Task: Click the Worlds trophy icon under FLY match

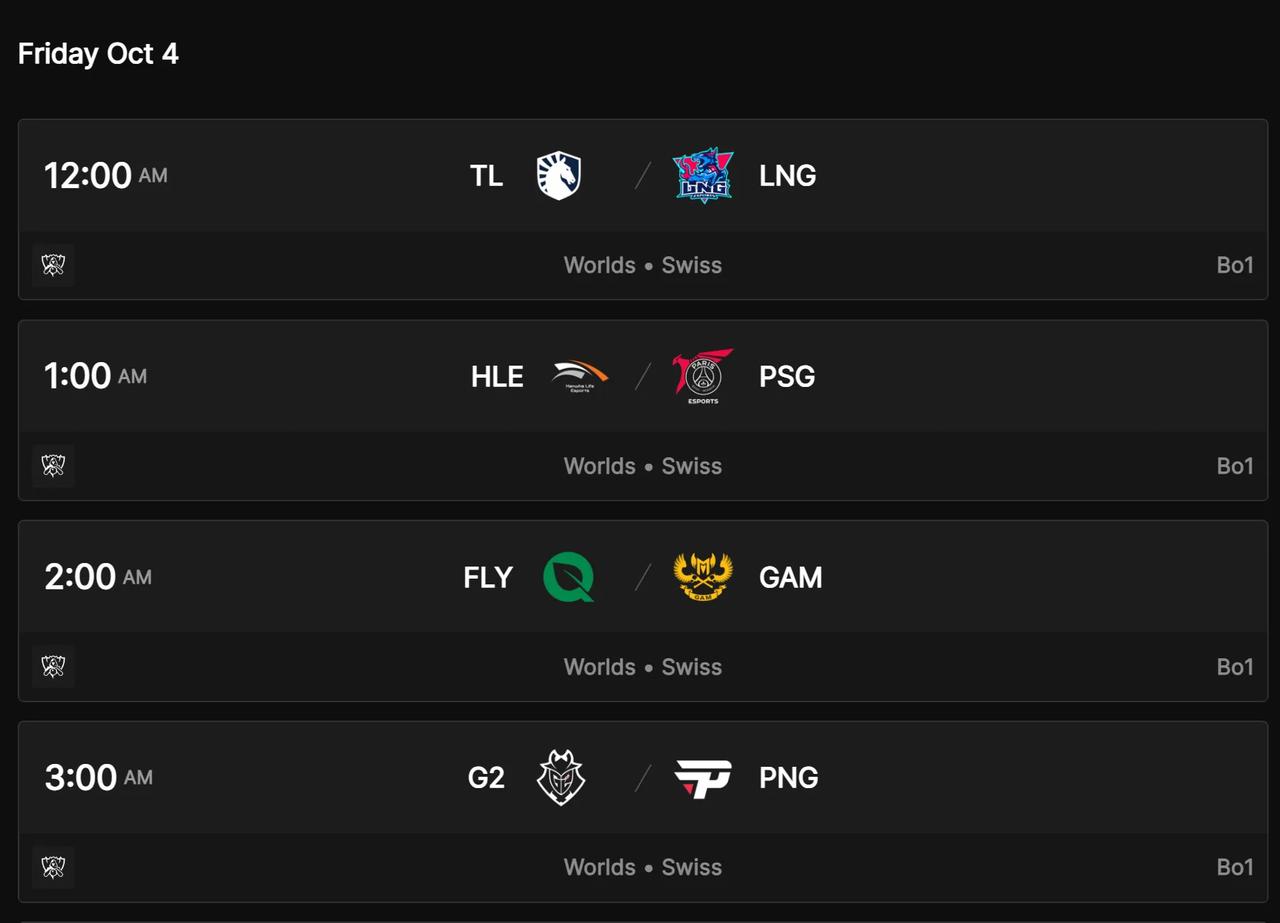Action: click(53, 666)
